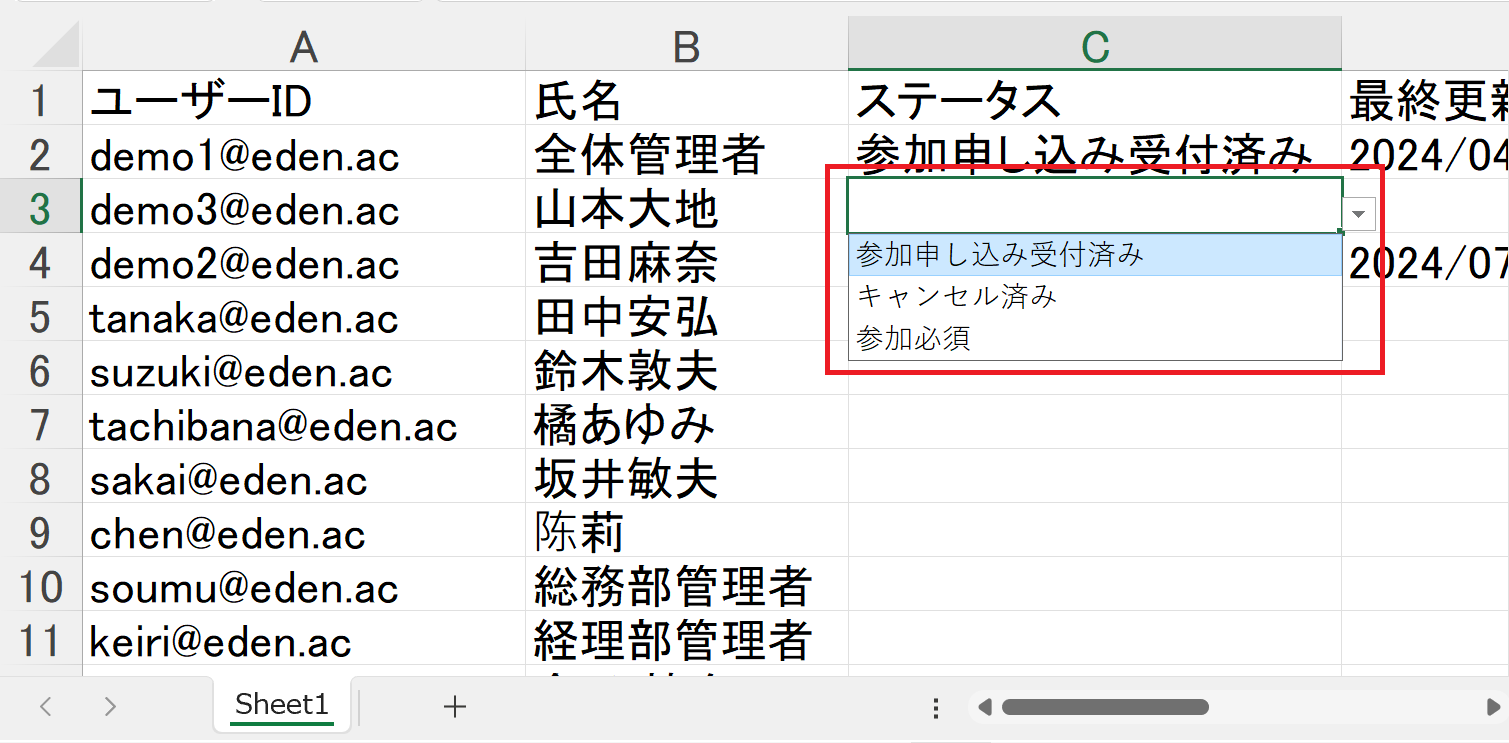Select cell containing demo1@eden.ac

point(304,152)
